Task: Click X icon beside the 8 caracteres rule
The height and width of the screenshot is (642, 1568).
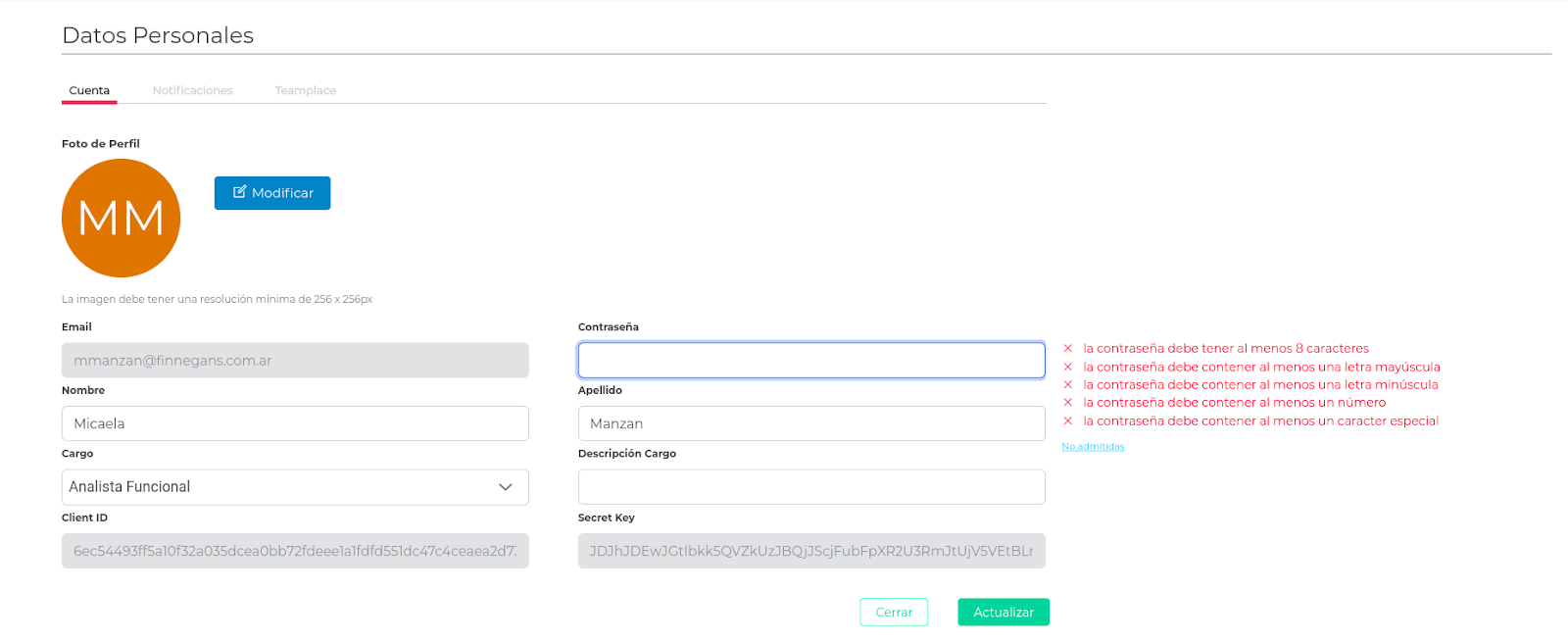Action: coord(1068,349)
